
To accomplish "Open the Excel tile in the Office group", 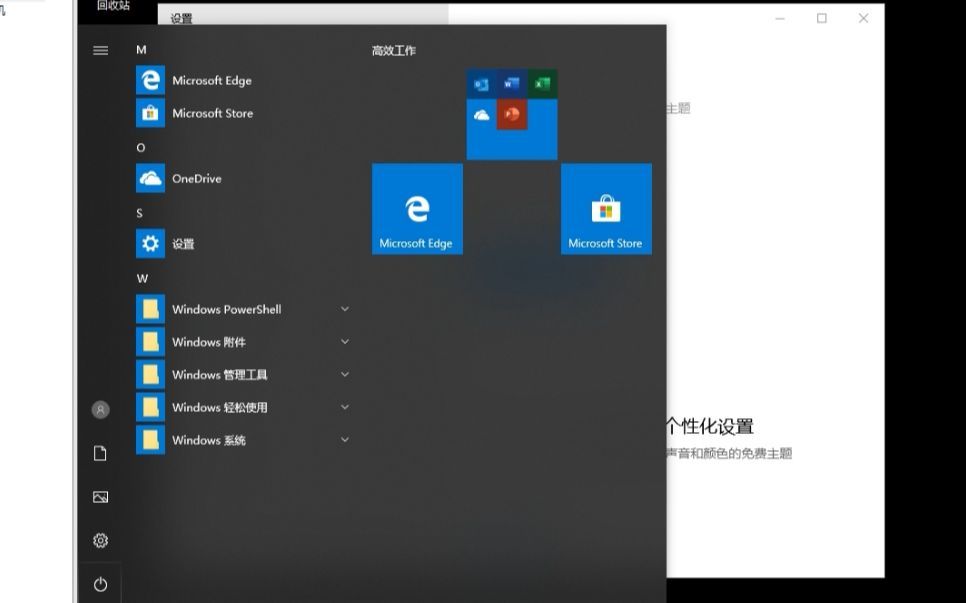I will click(x=542, y=84).
